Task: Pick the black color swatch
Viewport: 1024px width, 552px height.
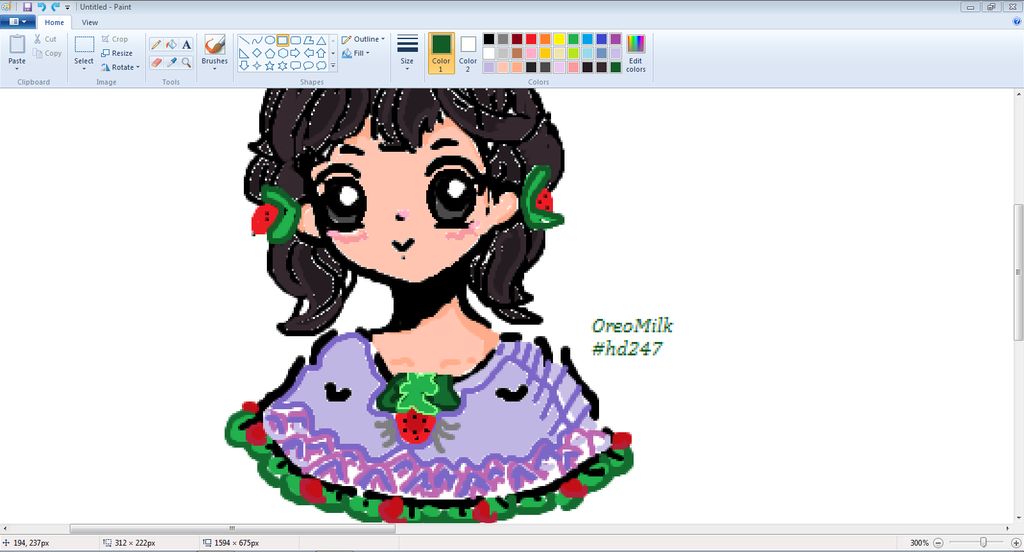Action: 488,39
